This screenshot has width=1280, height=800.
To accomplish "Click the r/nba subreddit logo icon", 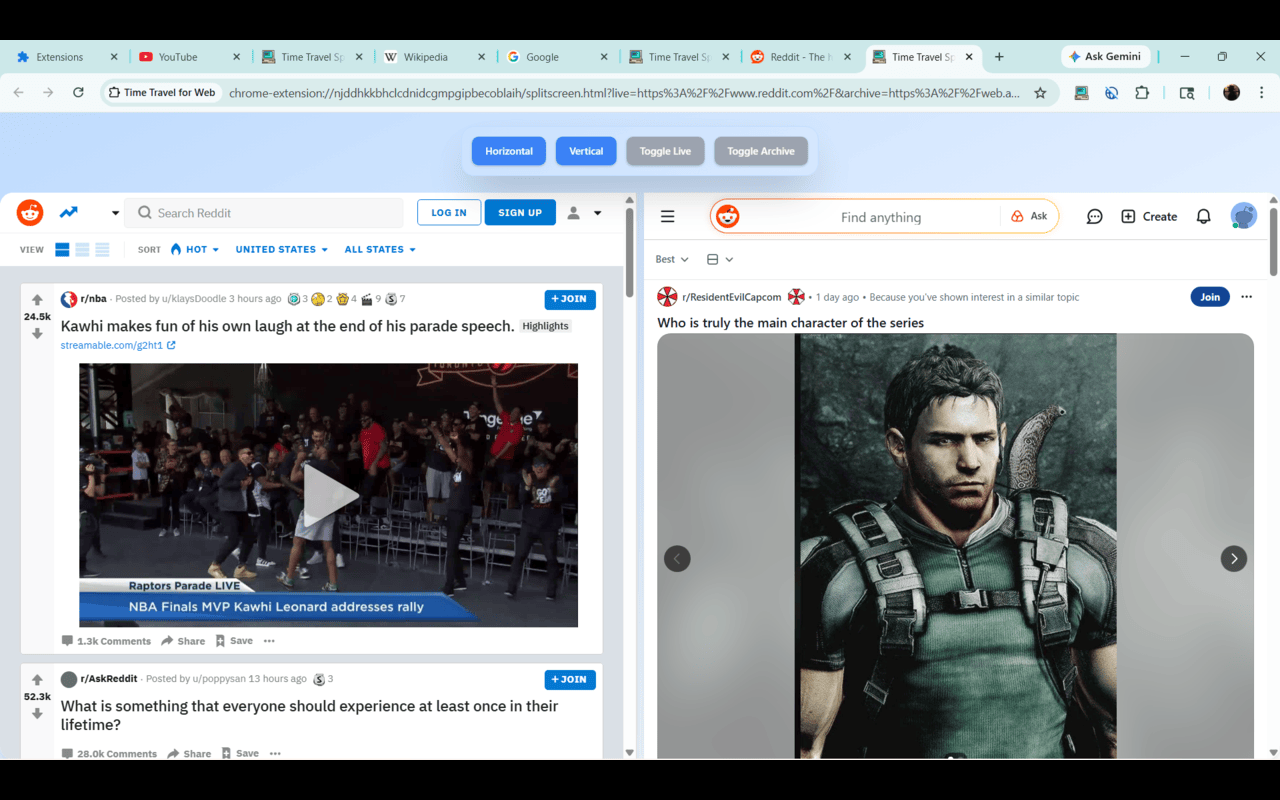I will point(69,299).
